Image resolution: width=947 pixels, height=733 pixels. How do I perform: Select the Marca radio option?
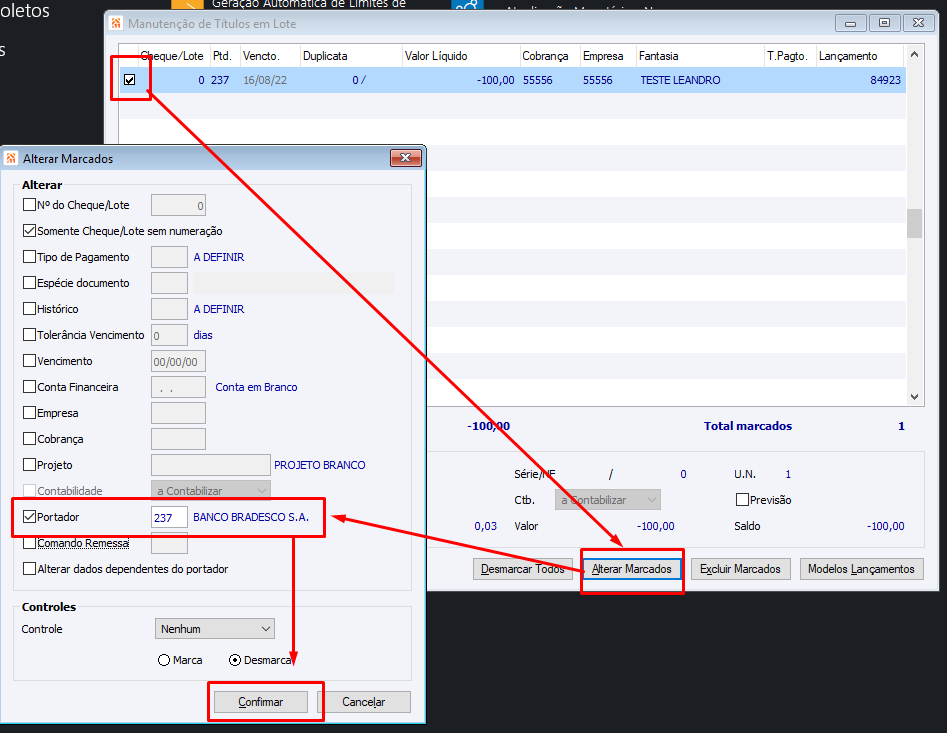coord(164,660)
